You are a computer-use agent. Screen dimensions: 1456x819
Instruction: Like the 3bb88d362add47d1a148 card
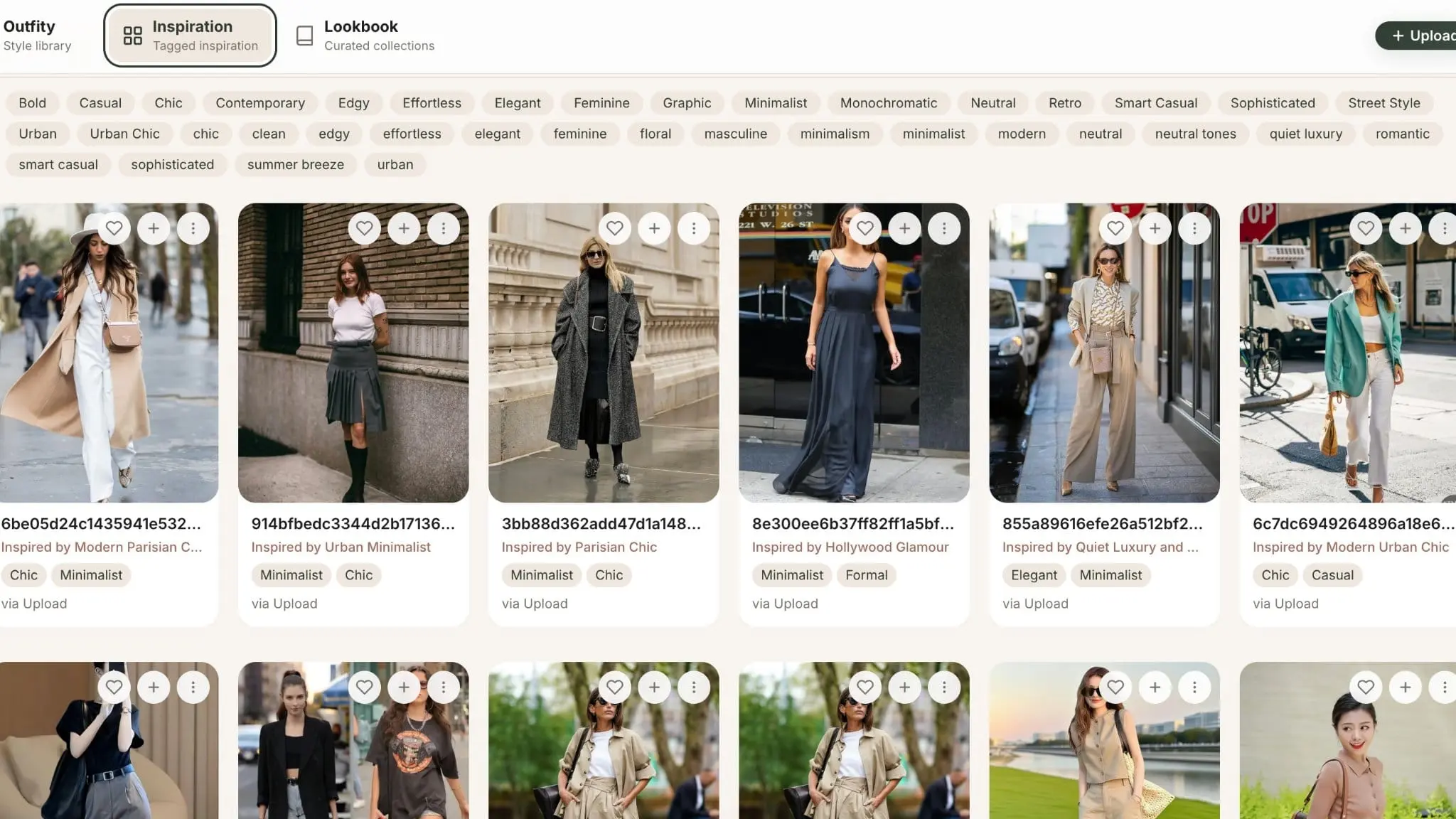click(x=615, y=228)
